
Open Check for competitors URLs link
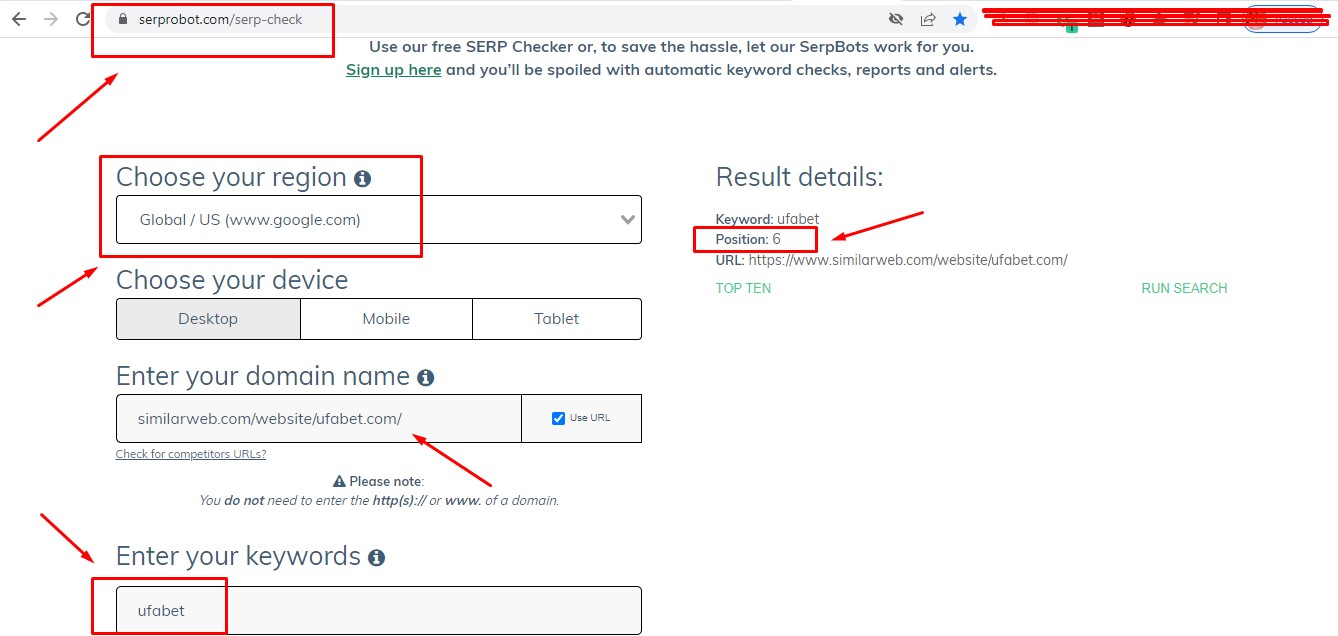(191, 454)
